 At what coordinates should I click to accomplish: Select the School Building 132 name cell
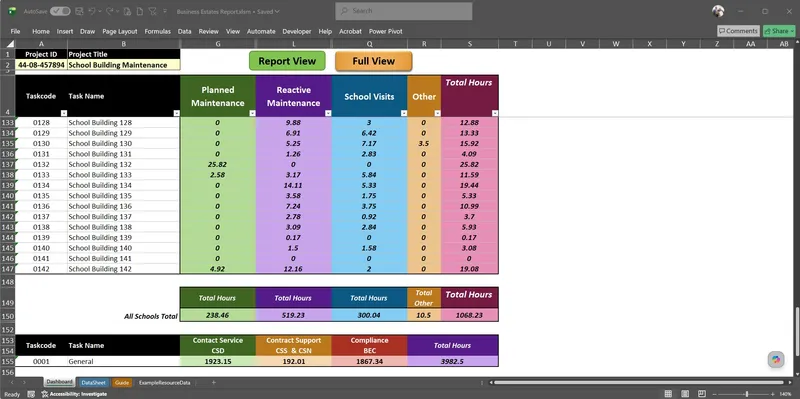point(123,164)
